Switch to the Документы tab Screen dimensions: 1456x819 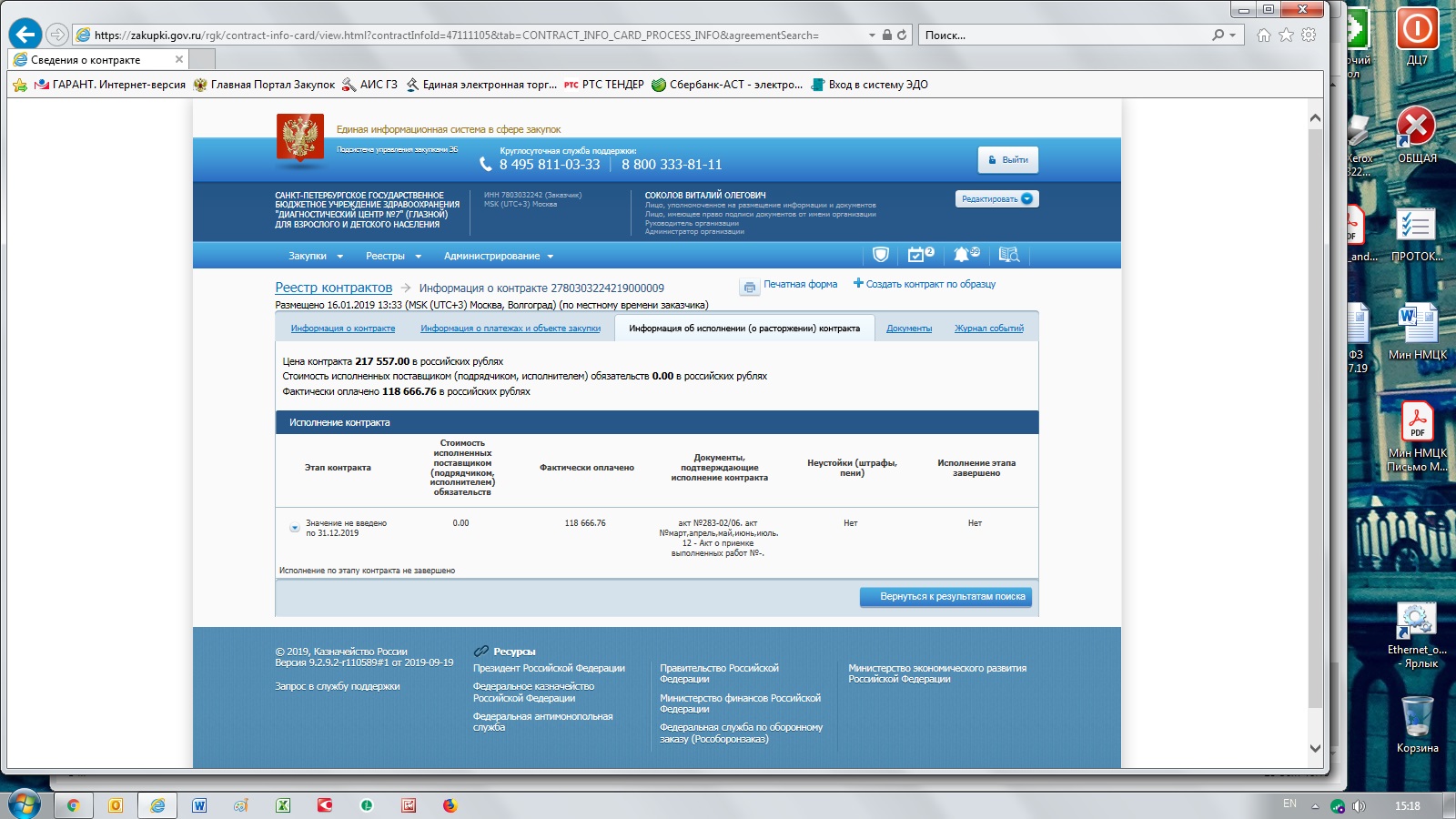pyautogui.click(x=909, y=329)
